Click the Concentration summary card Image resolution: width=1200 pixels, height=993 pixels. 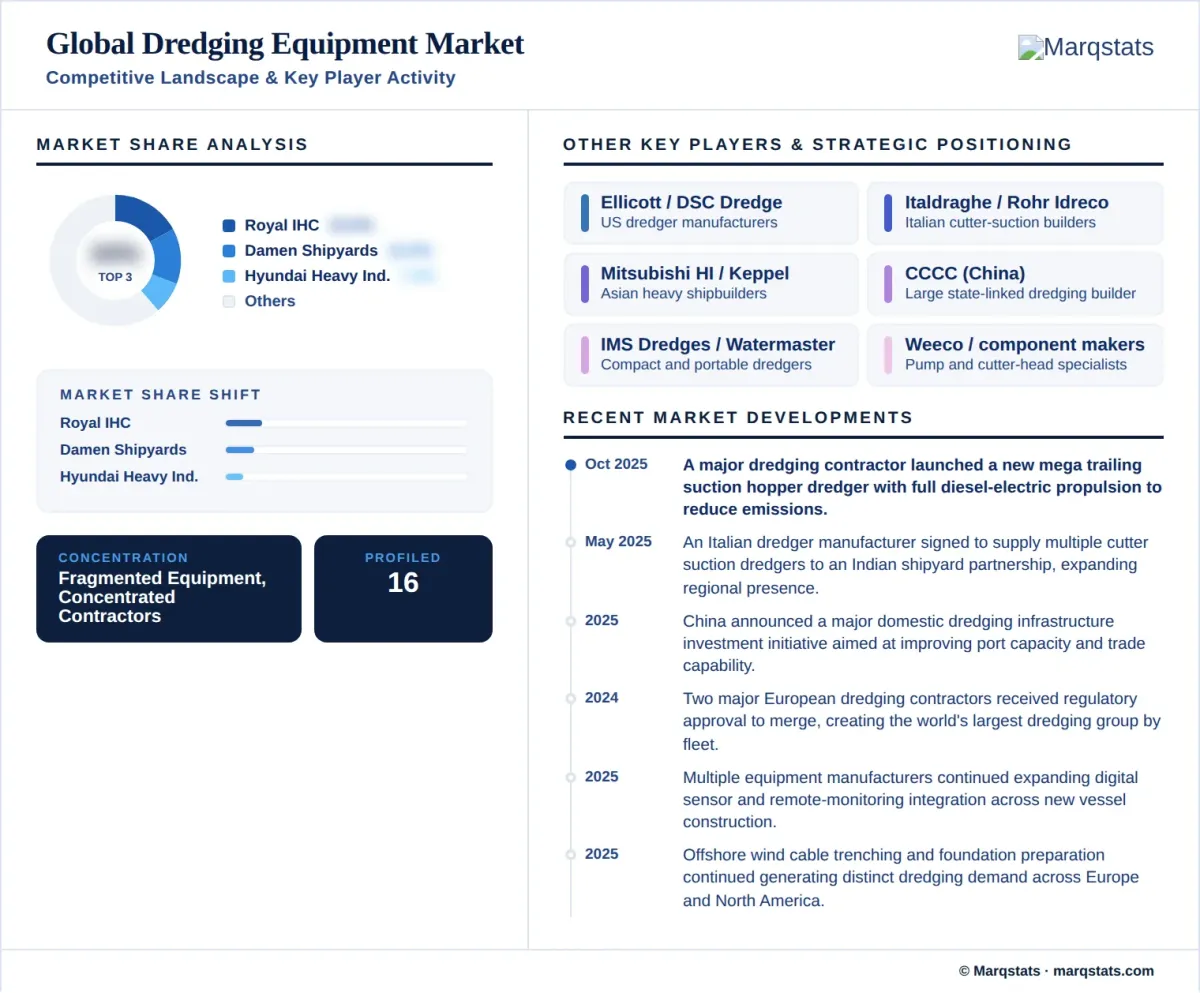coord(169,588)
